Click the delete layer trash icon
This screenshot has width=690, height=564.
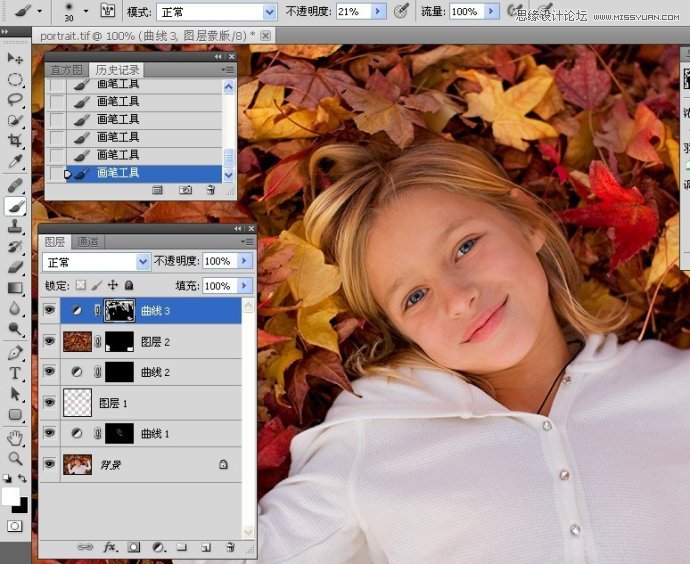[x=230, y=547]
